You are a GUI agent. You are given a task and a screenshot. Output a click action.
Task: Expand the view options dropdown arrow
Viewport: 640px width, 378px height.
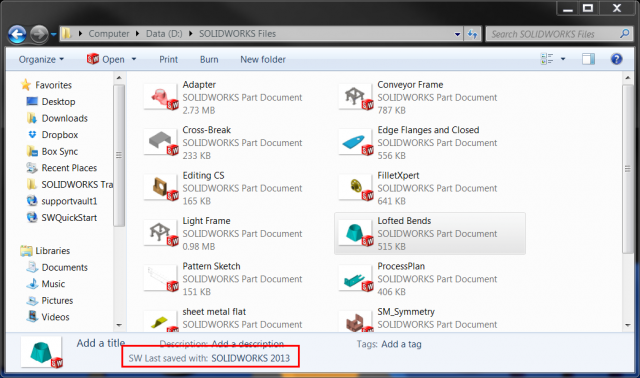(x=563, y=59)
